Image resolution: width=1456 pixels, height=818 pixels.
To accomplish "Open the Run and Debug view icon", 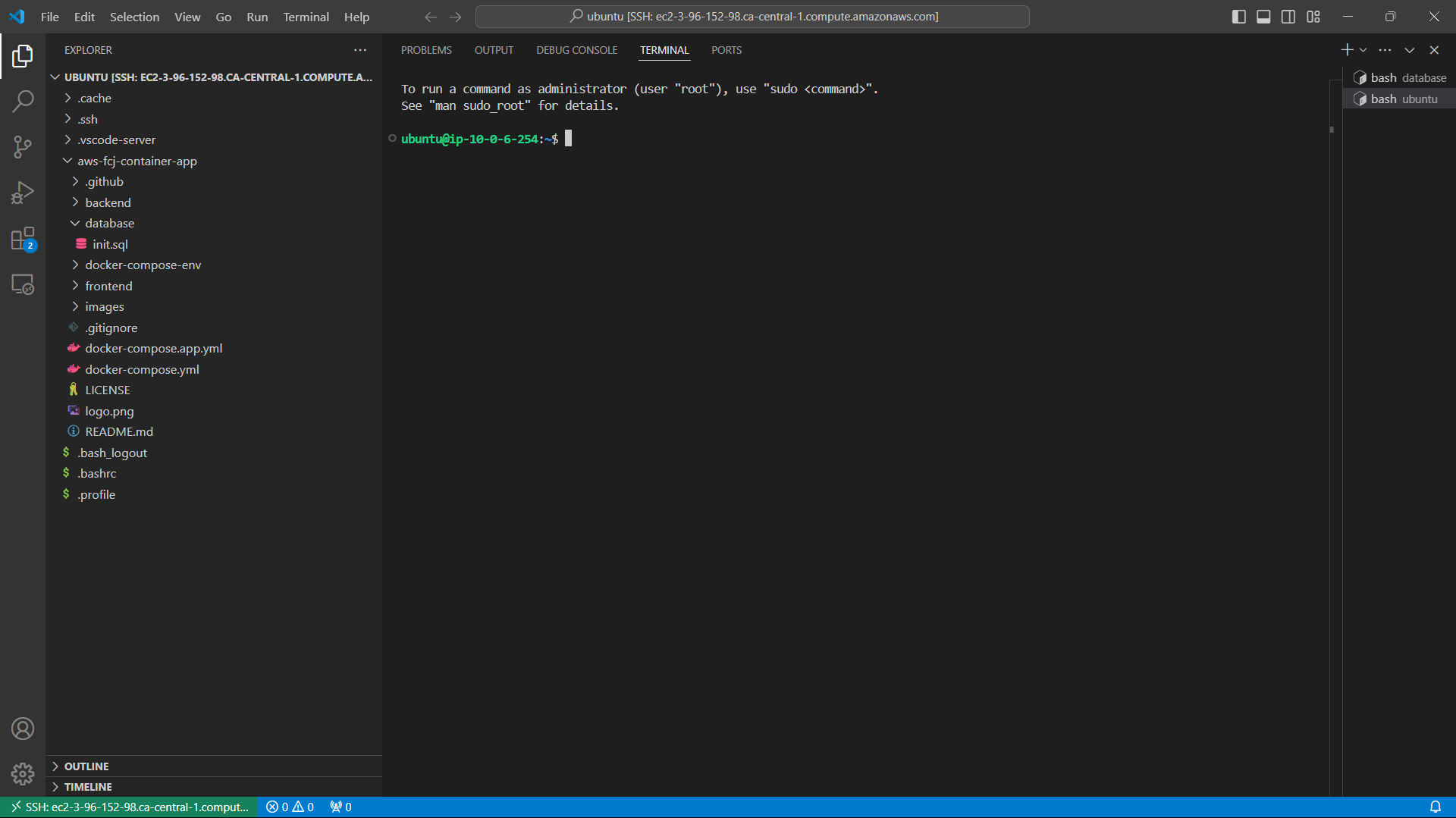I will click(23, 193).
